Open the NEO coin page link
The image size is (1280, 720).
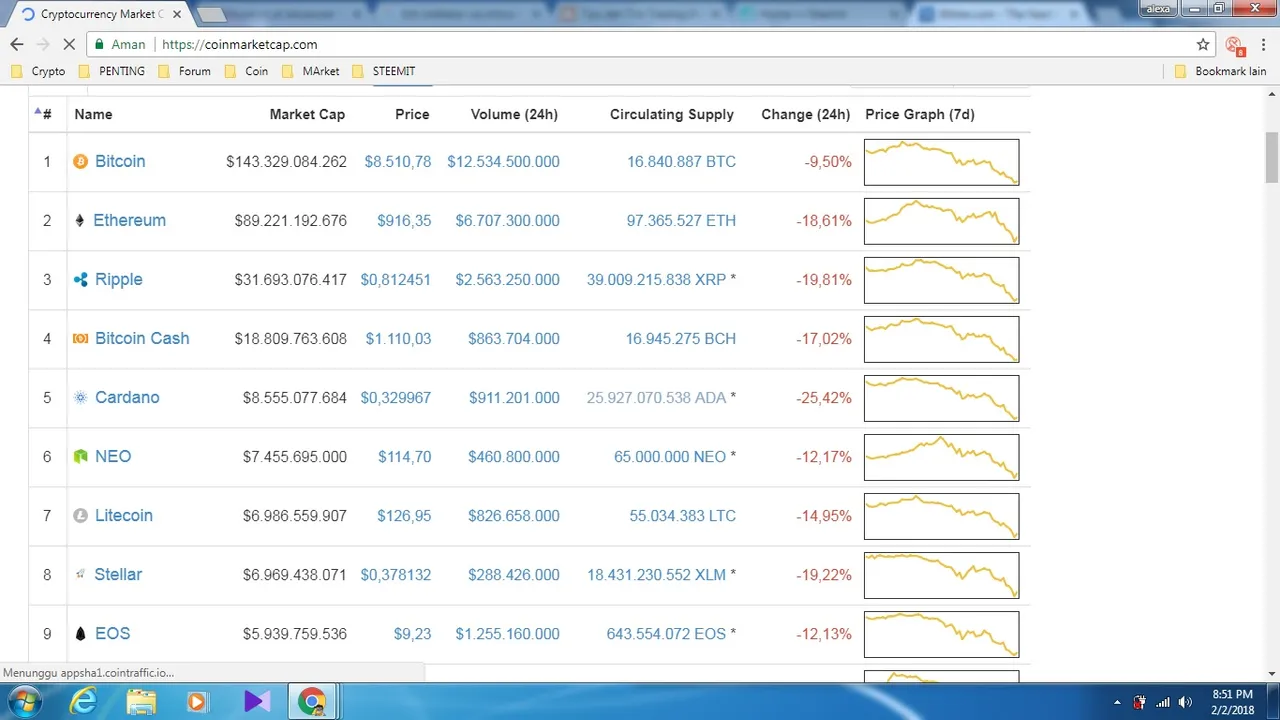(x=113, y=456)
